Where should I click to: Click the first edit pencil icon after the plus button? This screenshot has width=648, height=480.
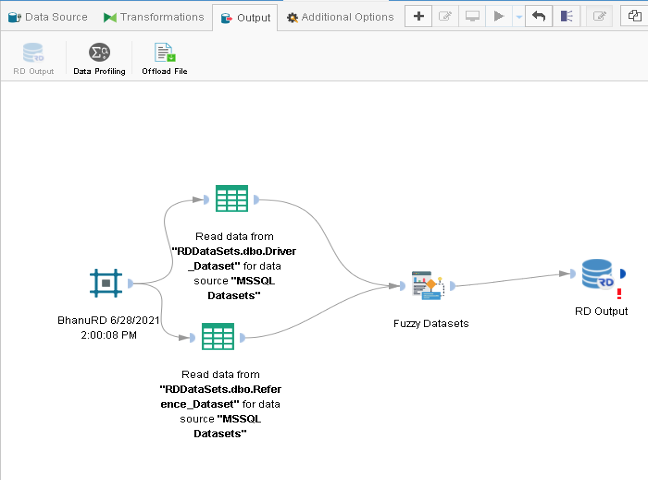445,16
